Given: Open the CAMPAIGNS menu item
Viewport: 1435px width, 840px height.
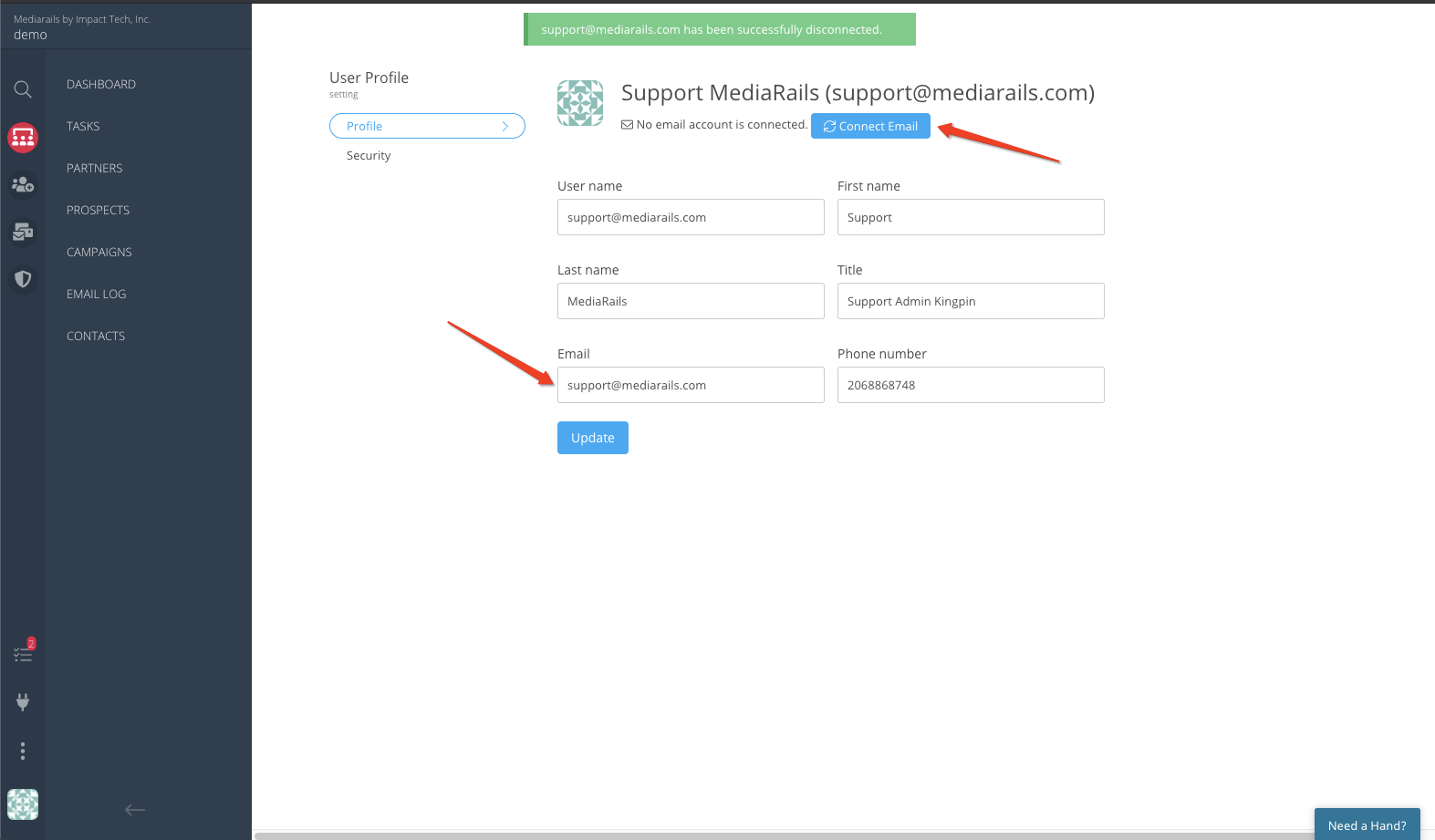Looking at the screenshot, I should click(99, 252).
